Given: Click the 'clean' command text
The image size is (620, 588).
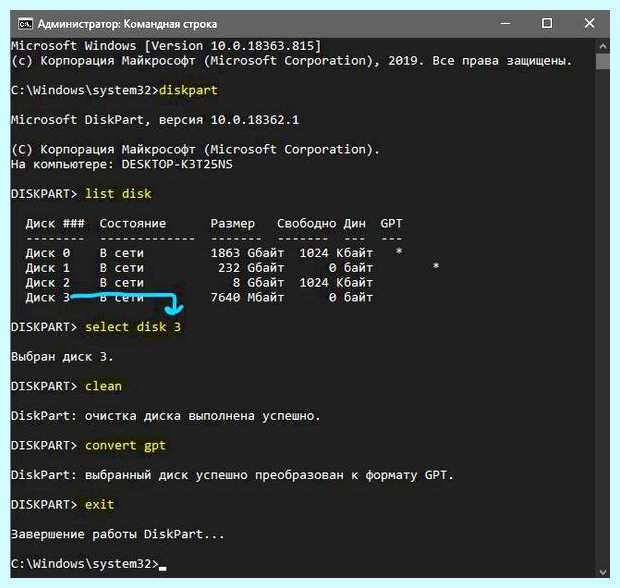Looking at the screenshot, I should click(103, 386).
